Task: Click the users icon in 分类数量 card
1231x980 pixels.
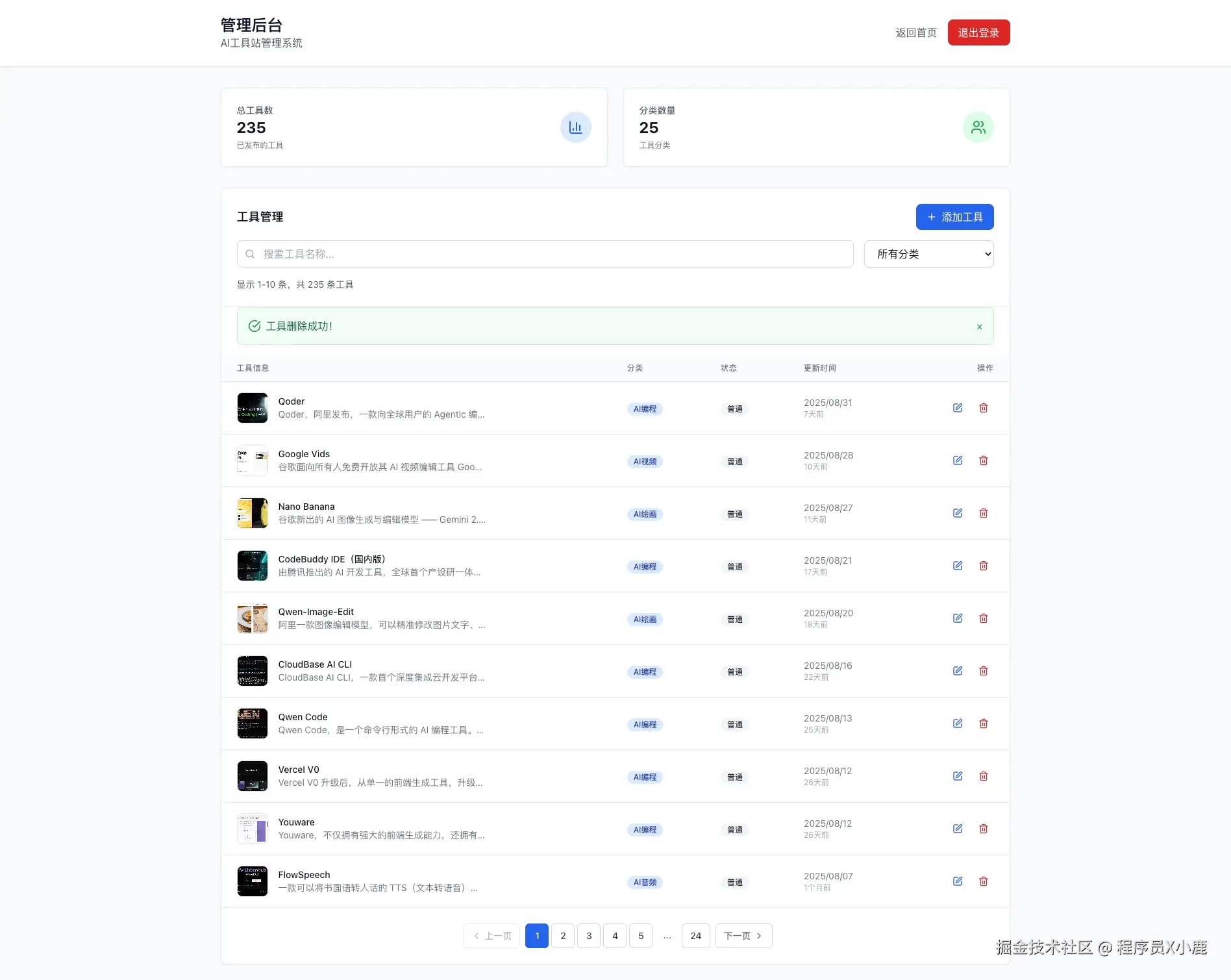Action: point(978,127)
